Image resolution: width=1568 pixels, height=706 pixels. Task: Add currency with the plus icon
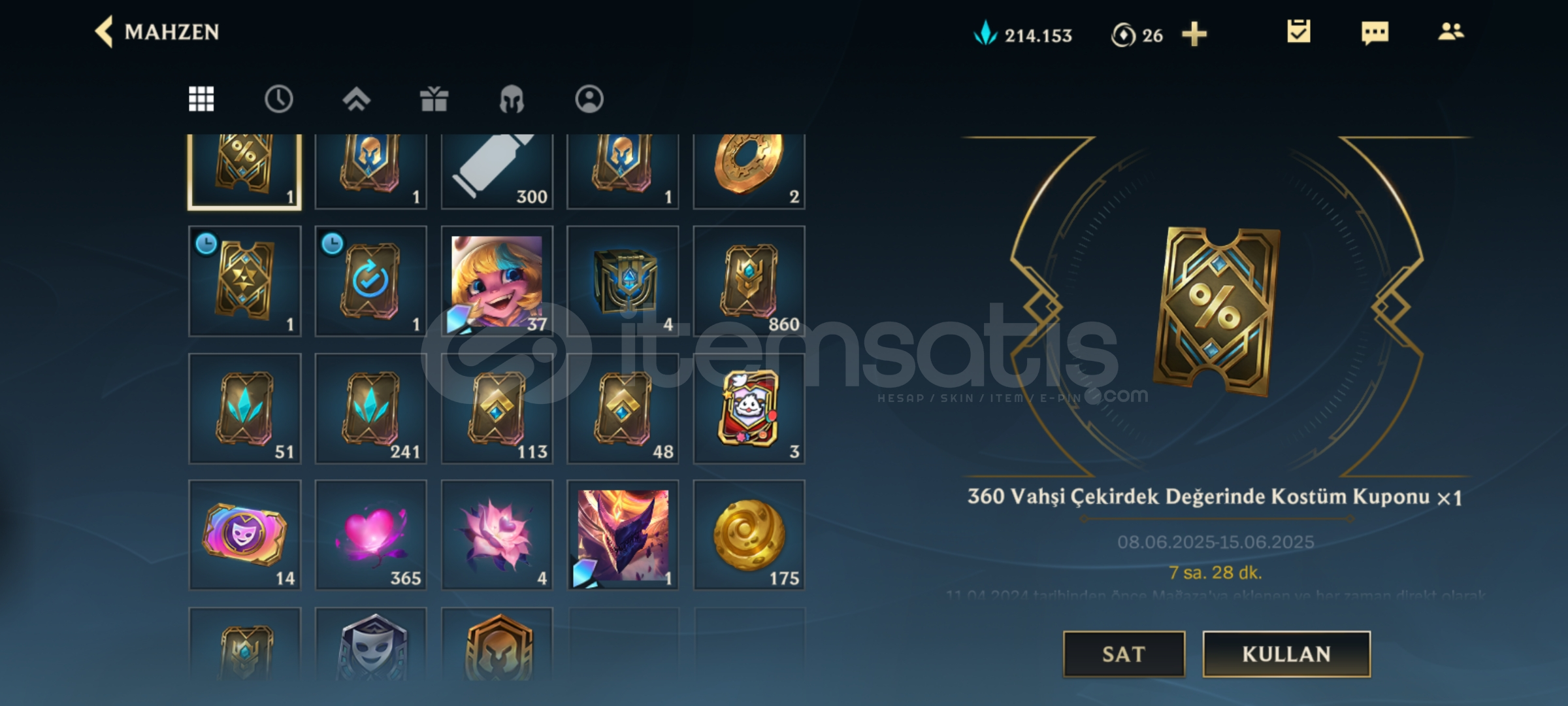(x=1194, y=34)
